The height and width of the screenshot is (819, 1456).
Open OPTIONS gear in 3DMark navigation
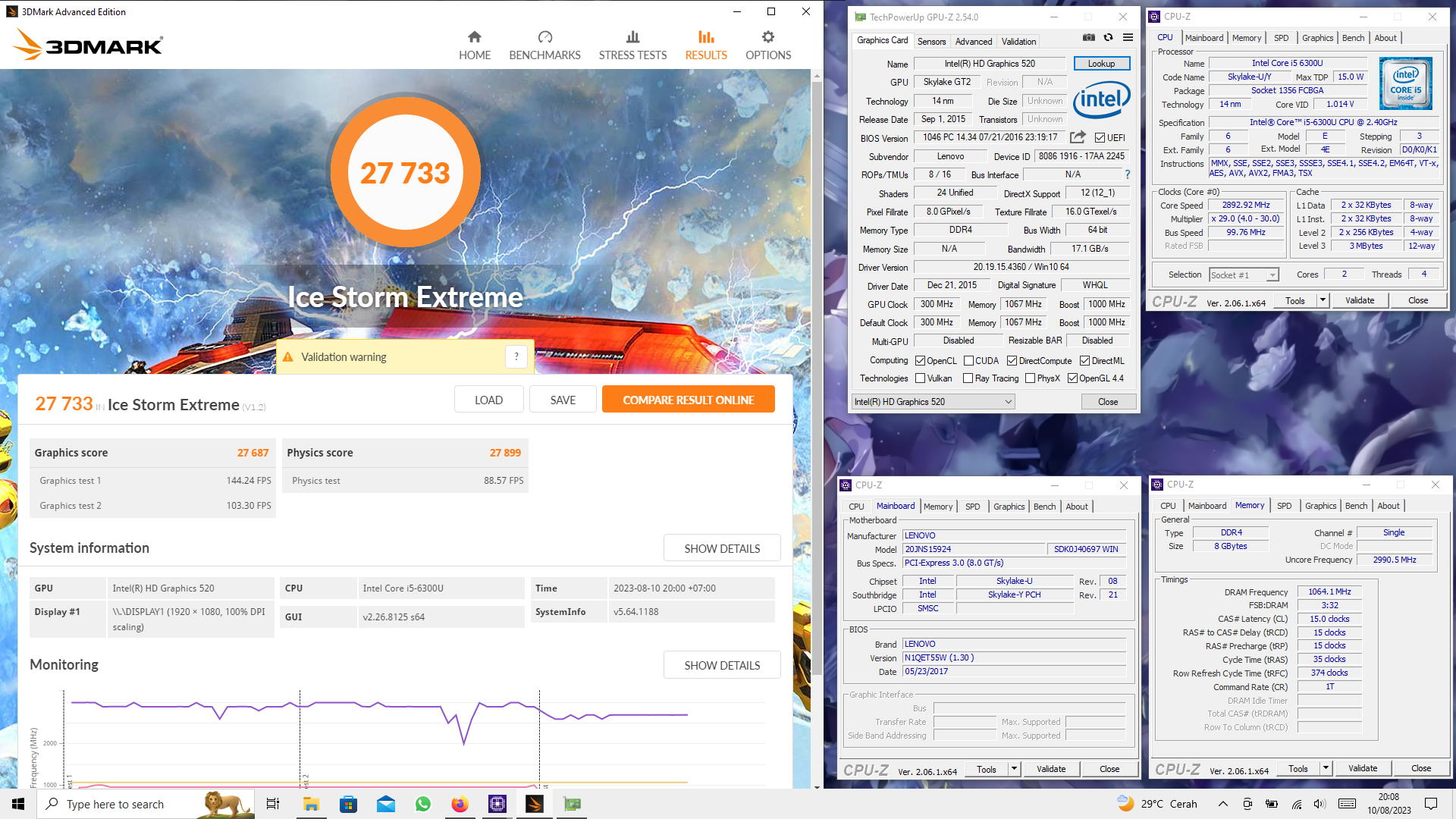768,45
